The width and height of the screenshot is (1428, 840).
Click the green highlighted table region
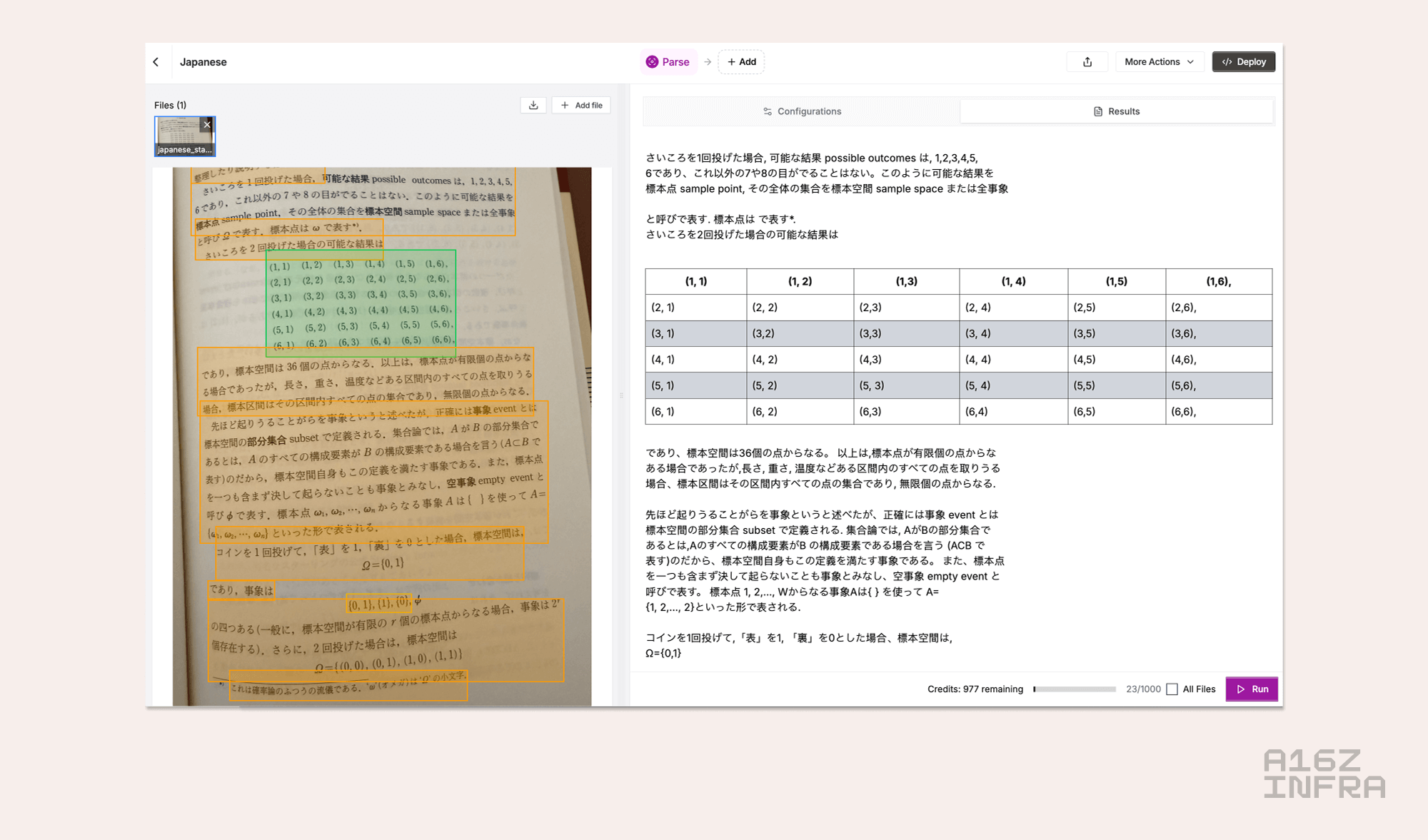(361, 303)
